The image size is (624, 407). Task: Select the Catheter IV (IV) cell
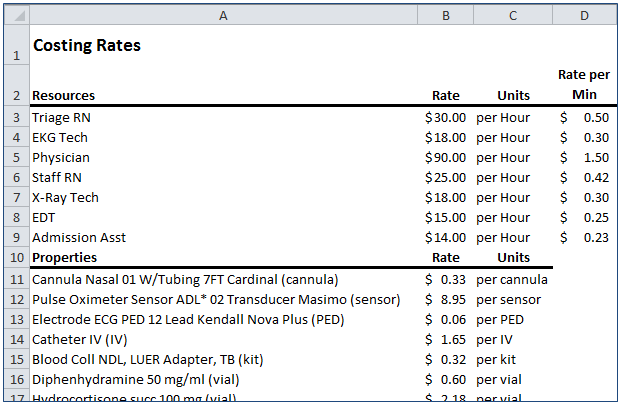click(223, 339)
